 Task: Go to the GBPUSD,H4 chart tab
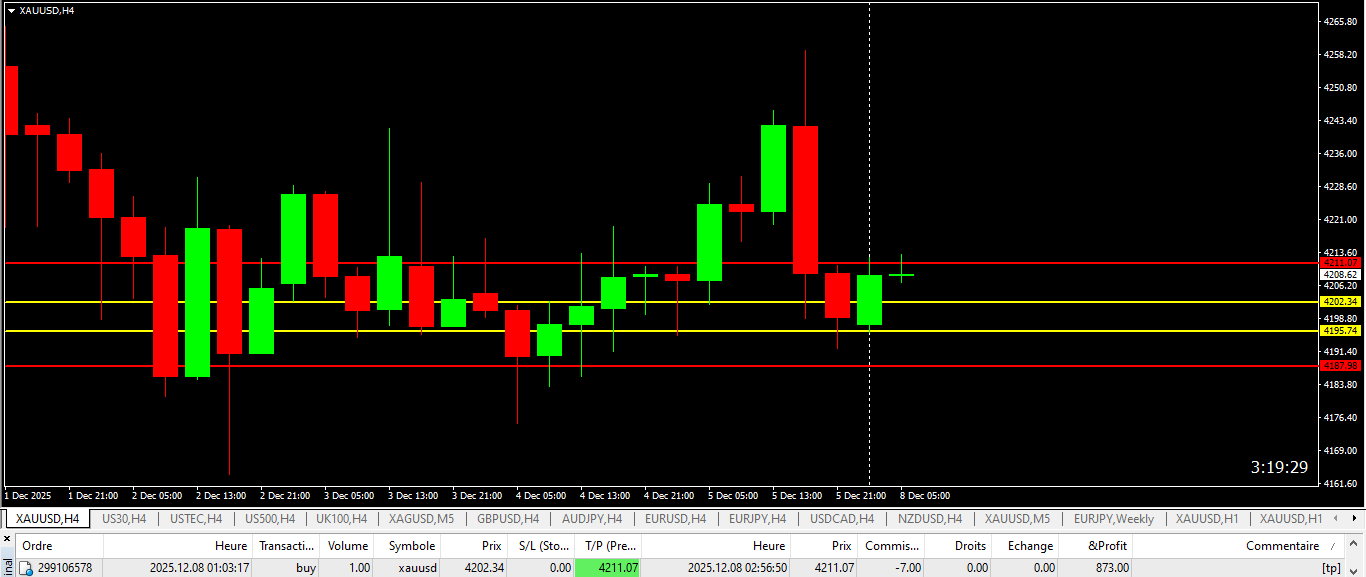508,519
